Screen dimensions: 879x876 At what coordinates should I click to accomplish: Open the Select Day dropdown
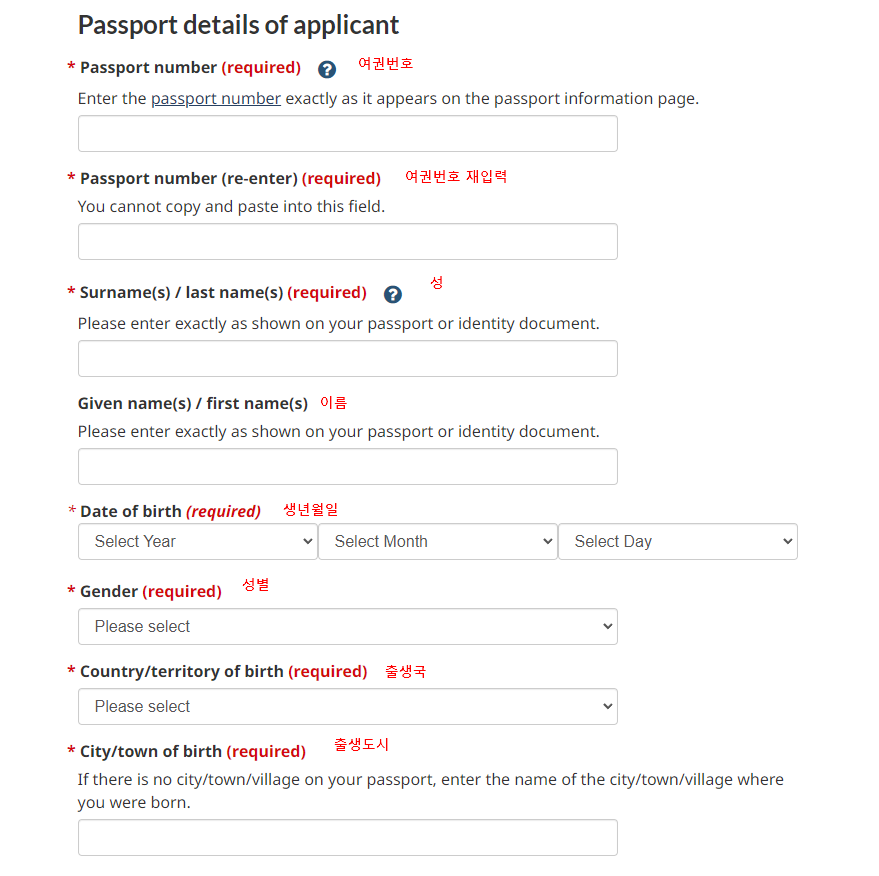click(x=677, y=541)
